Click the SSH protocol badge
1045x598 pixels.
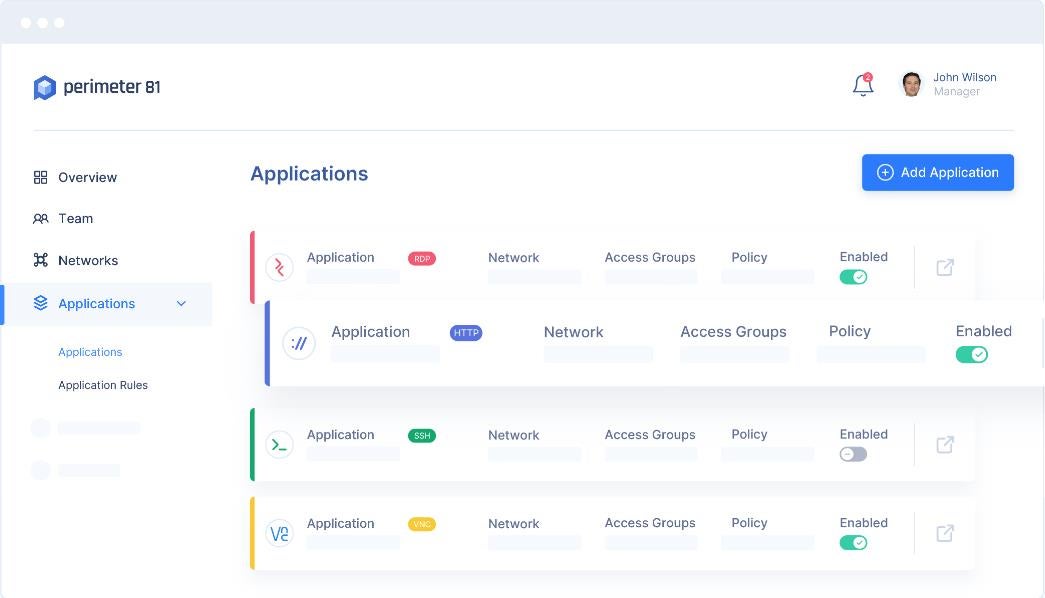coord(422,436)
